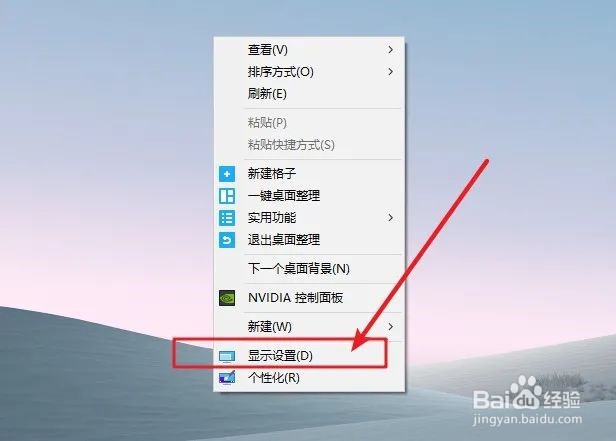Click the 退出桌面整理 return arrow icon
Screen dimensions: 616x441
point(227,240)
